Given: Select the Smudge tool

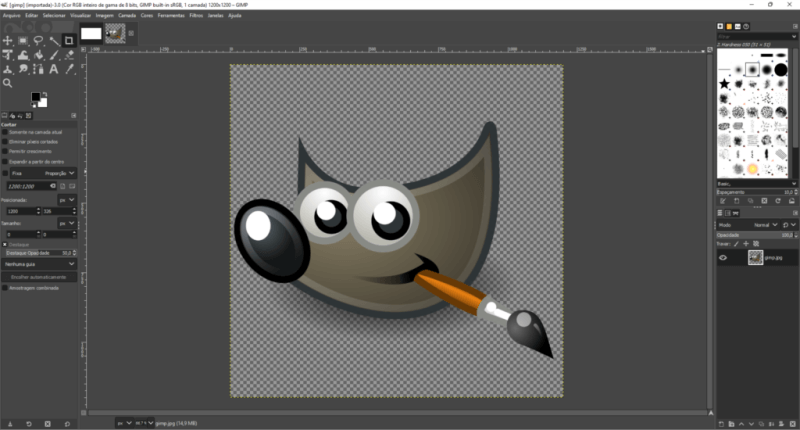Looking at the screenshot, I should (x=23, y=69).
